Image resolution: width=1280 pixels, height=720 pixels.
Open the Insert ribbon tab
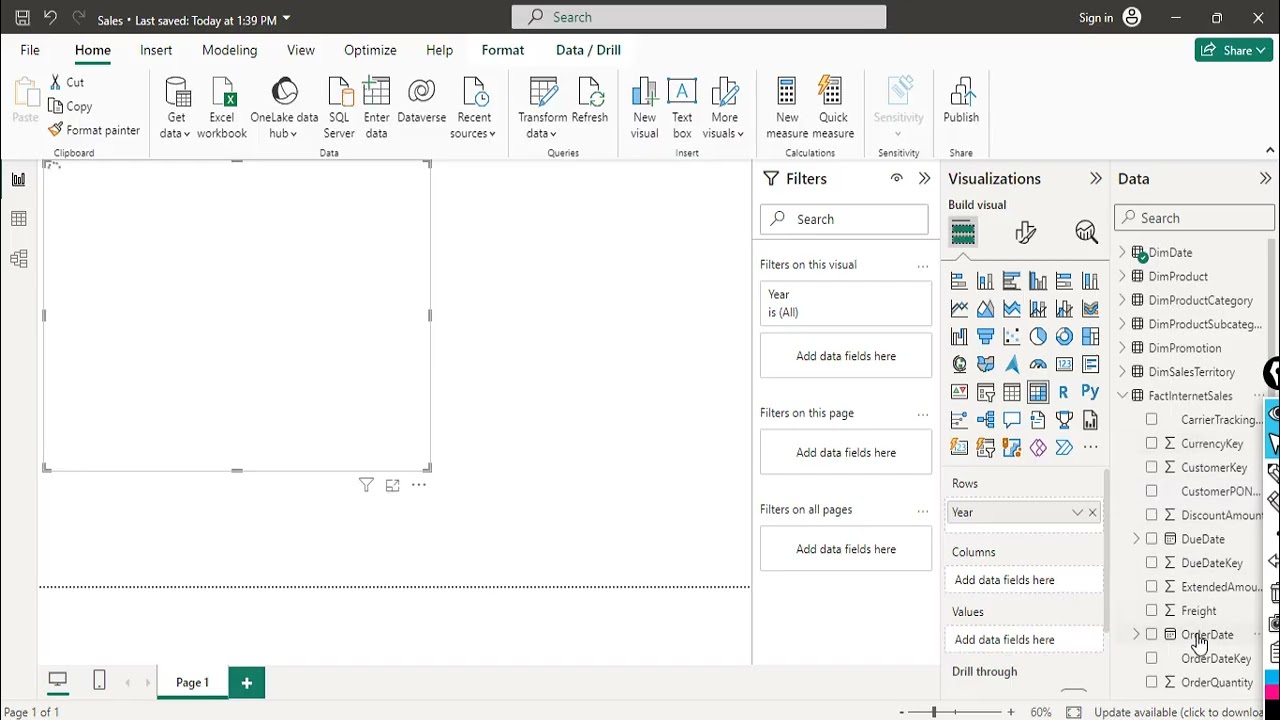pyautogui.click(x=156, y=50)
